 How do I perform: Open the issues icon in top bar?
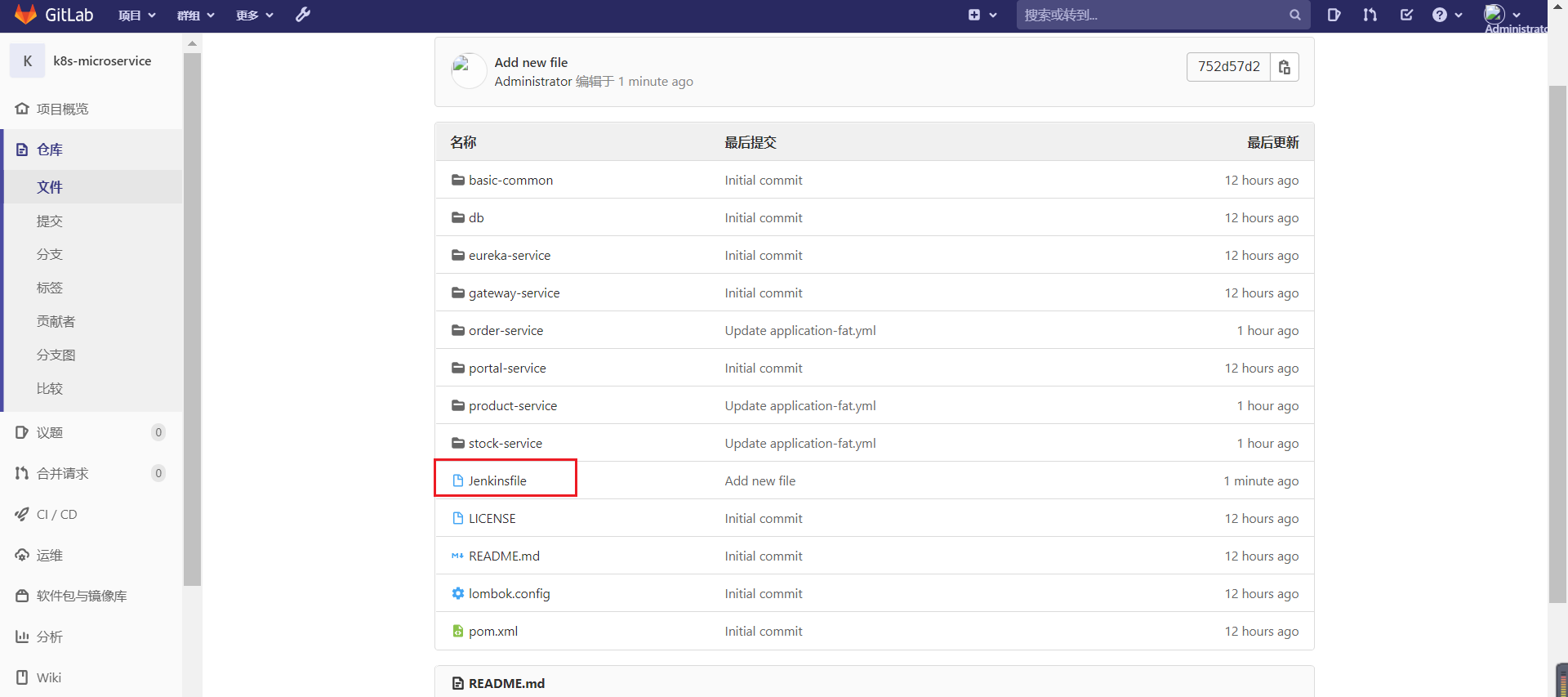pos(1334,15)
